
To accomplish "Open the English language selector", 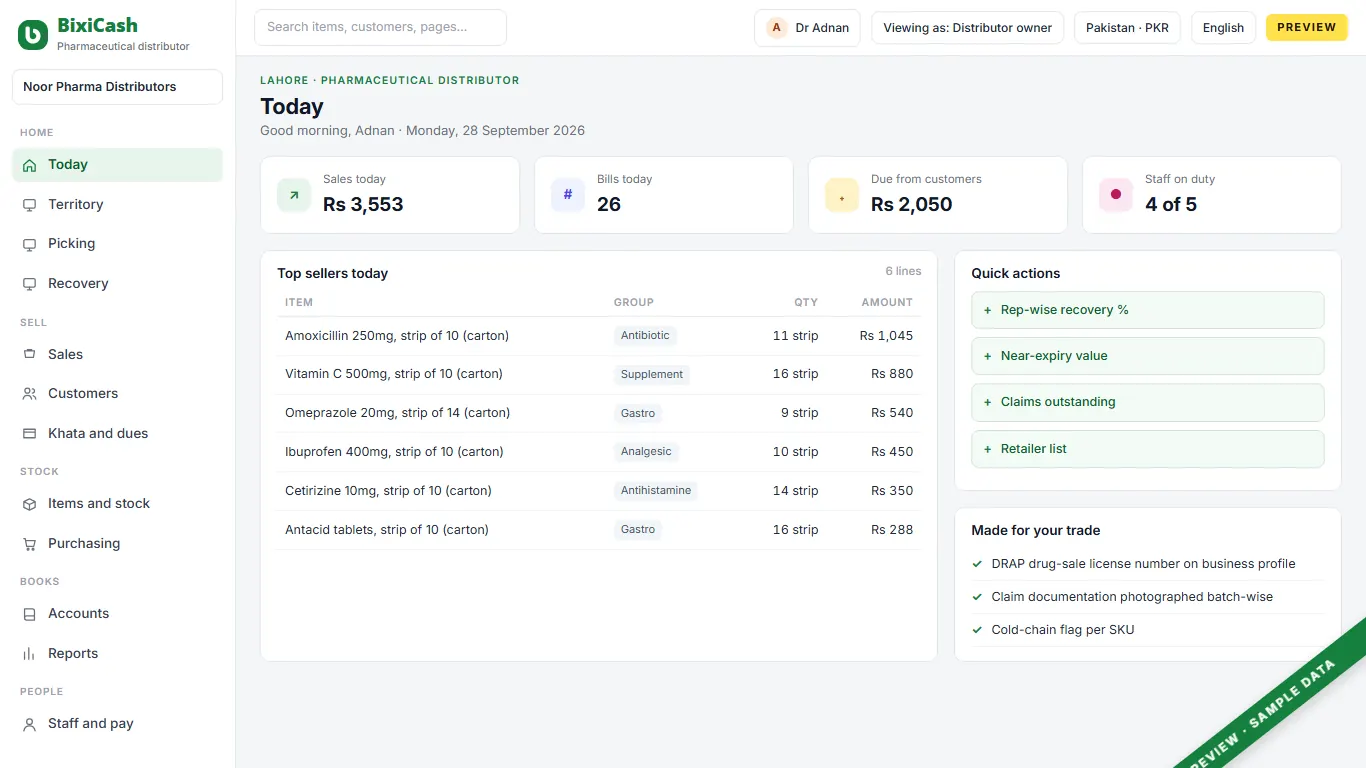I will (1223, 28).
